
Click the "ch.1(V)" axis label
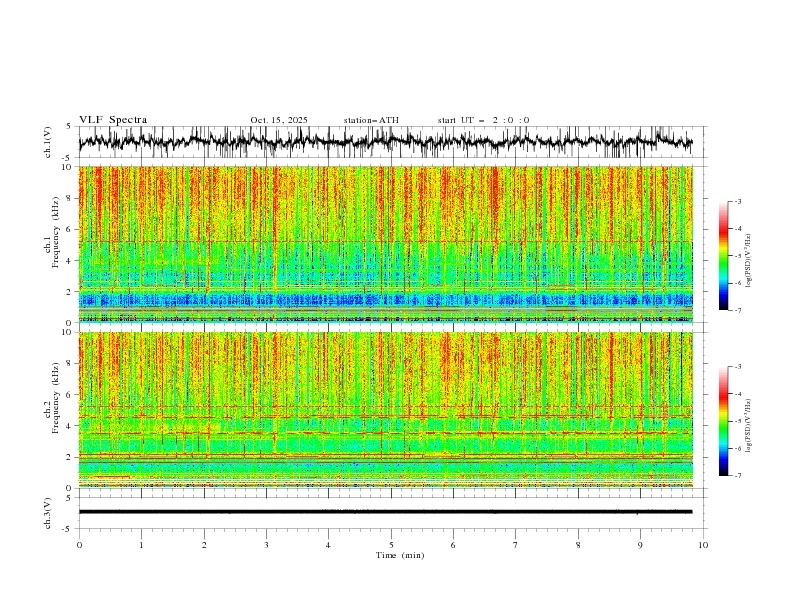(48, 142)
